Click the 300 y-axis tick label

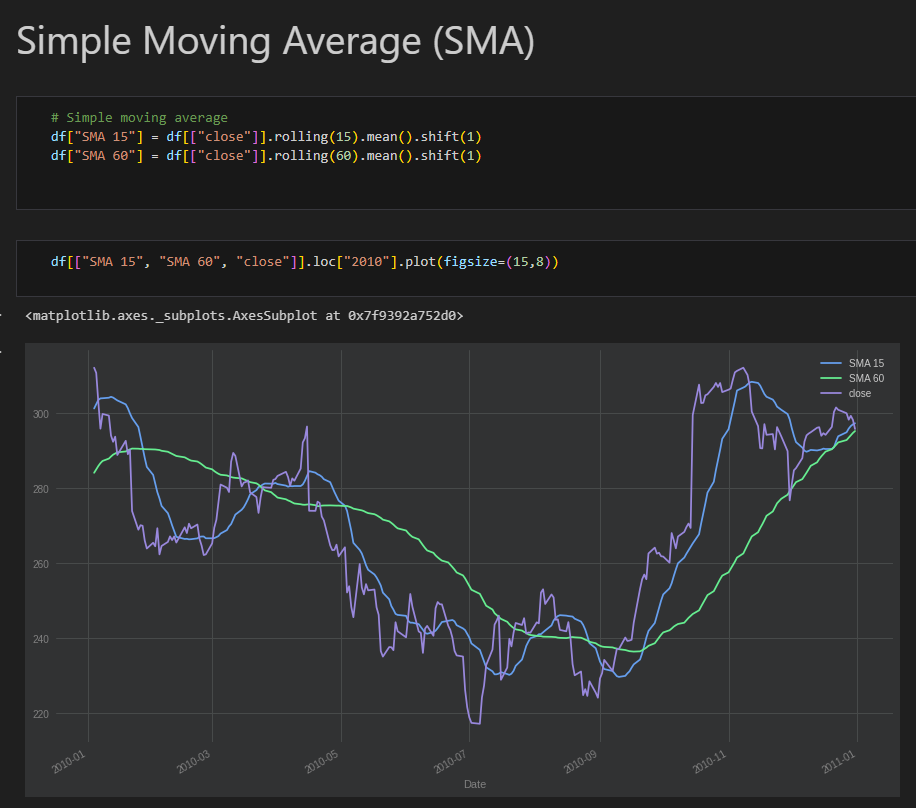pyautogui.click(x=41, y=414)
